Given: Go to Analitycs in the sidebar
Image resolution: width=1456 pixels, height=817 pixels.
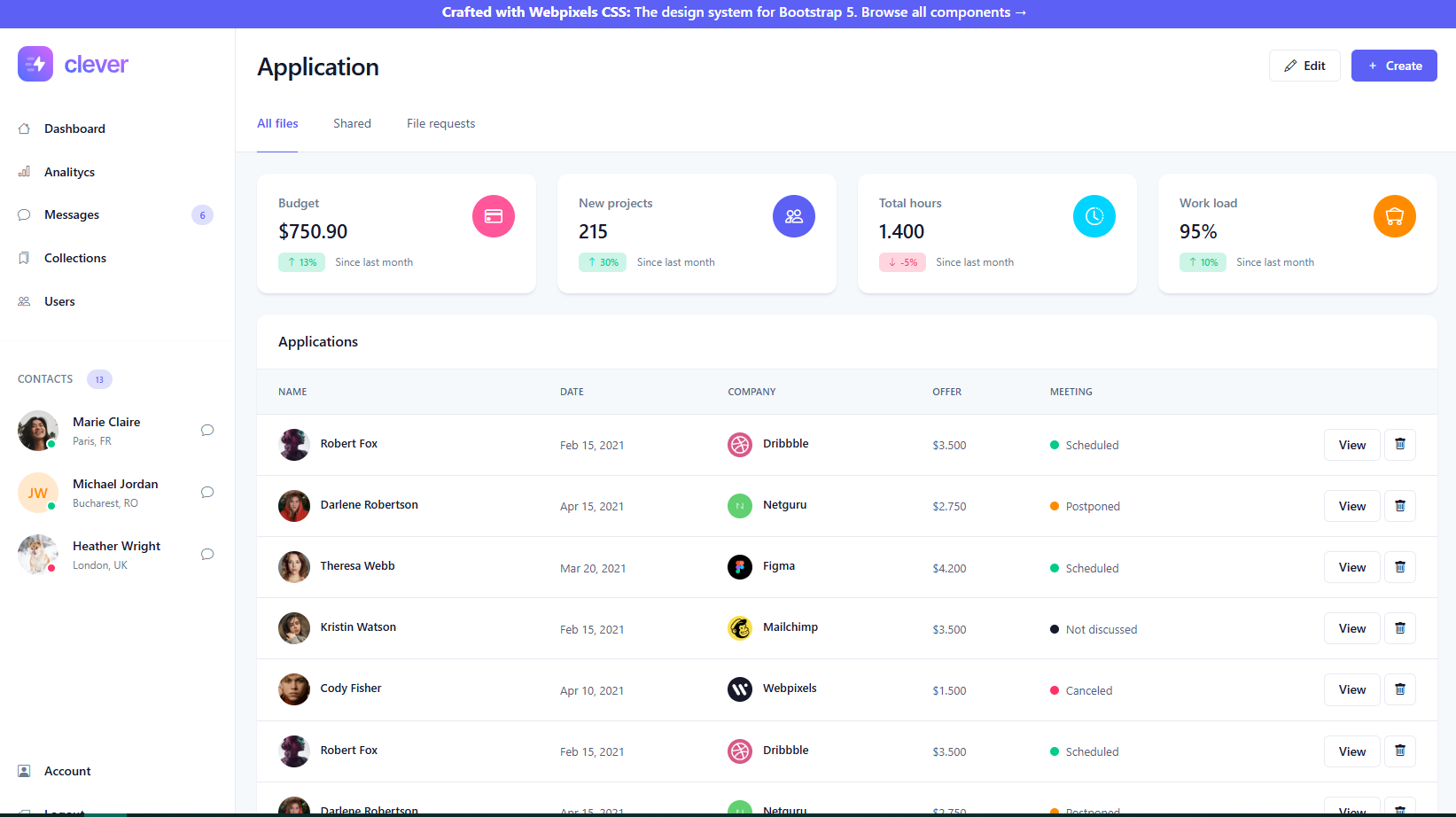Looking at the screenshot, I should pos(69,172).
